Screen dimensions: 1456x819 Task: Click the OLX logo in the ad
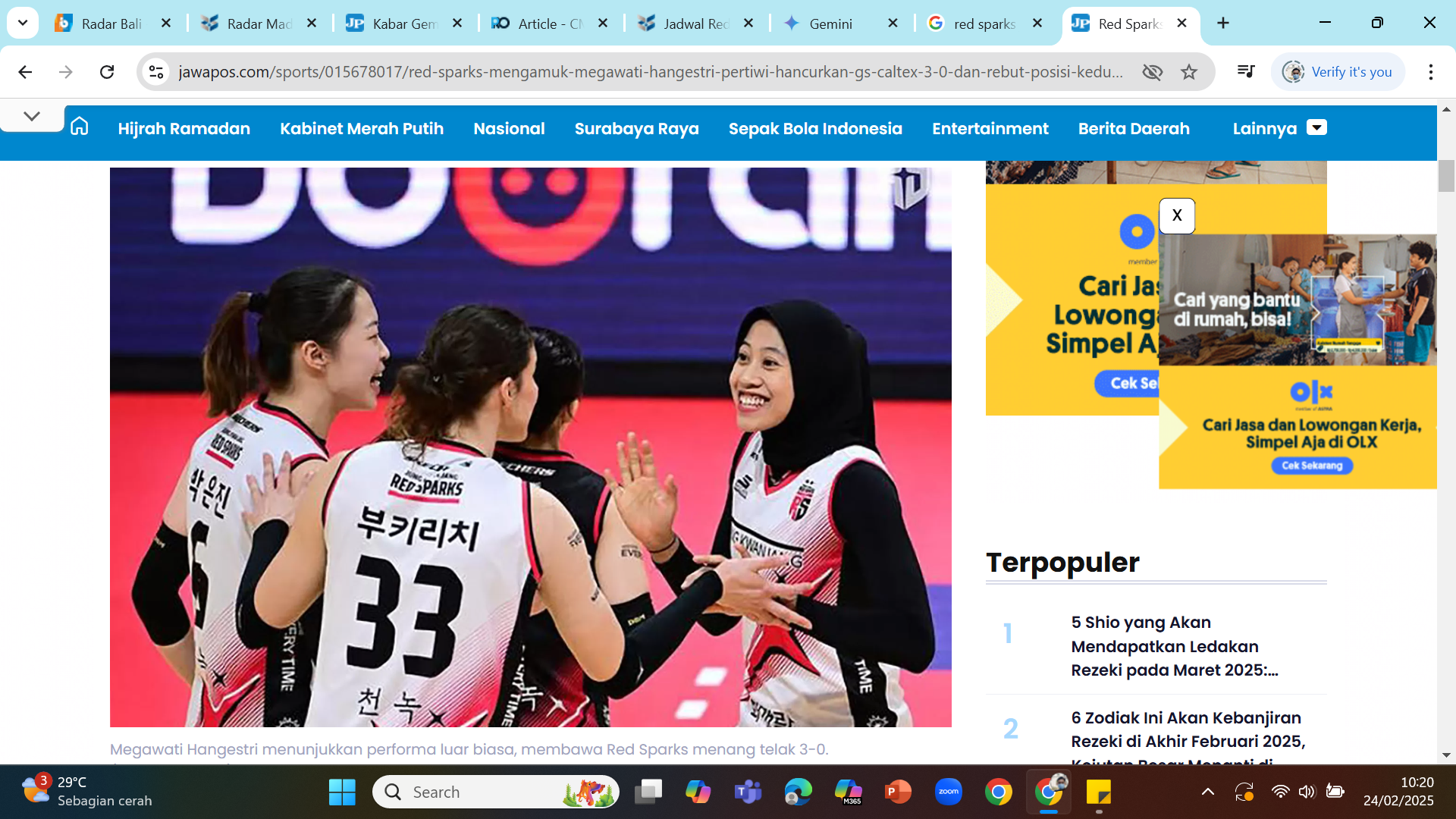coord(1312,393)
